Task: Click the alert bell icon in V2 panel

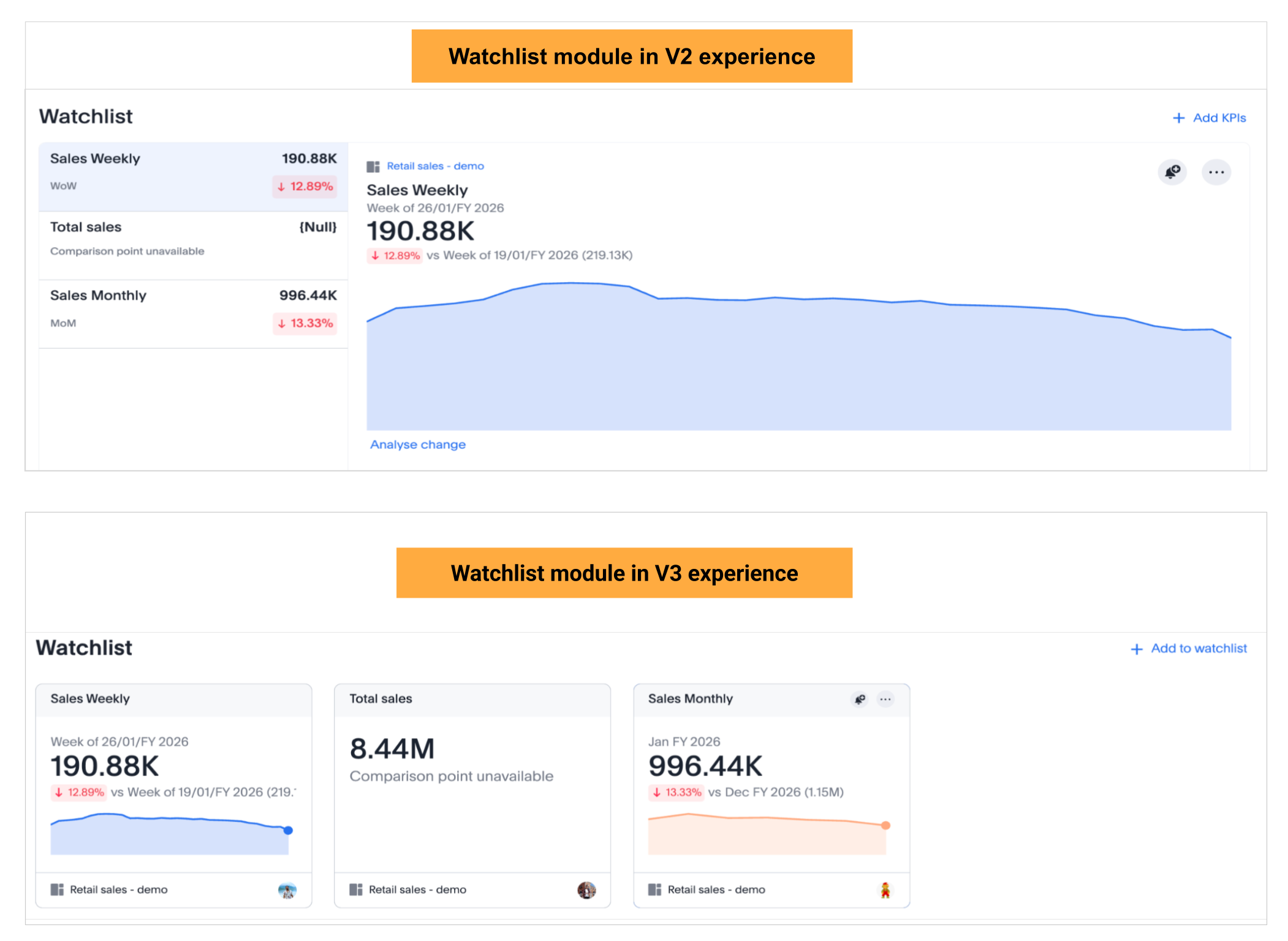Action: [1172, 172]
